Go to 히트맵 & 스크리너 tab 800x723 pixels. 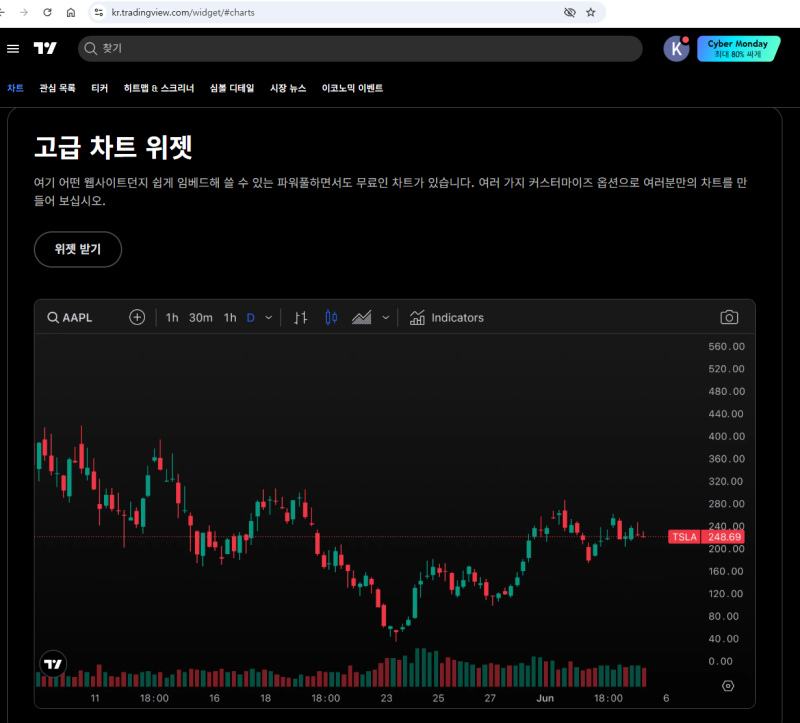click(x=159, y=88)
